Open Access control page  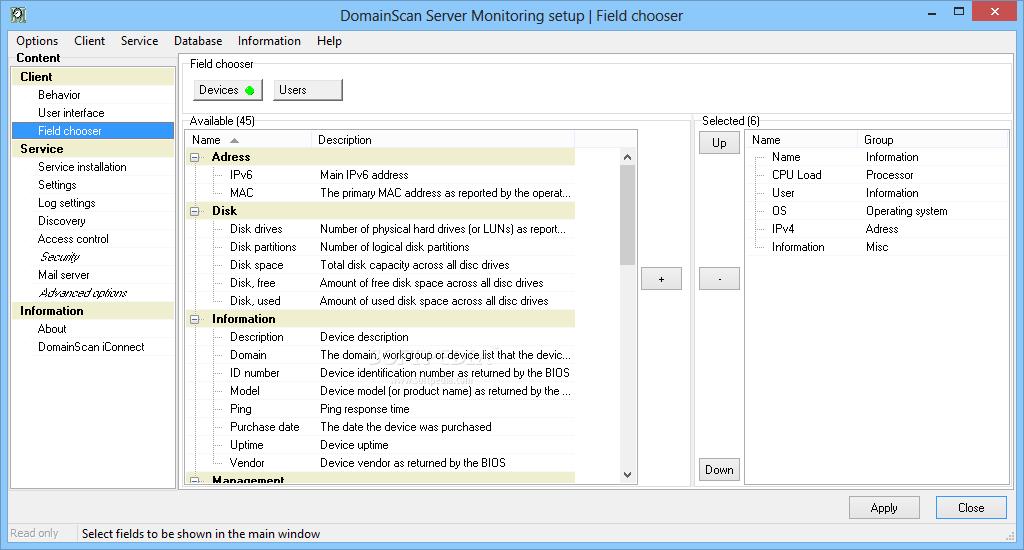tap(73, 239)
